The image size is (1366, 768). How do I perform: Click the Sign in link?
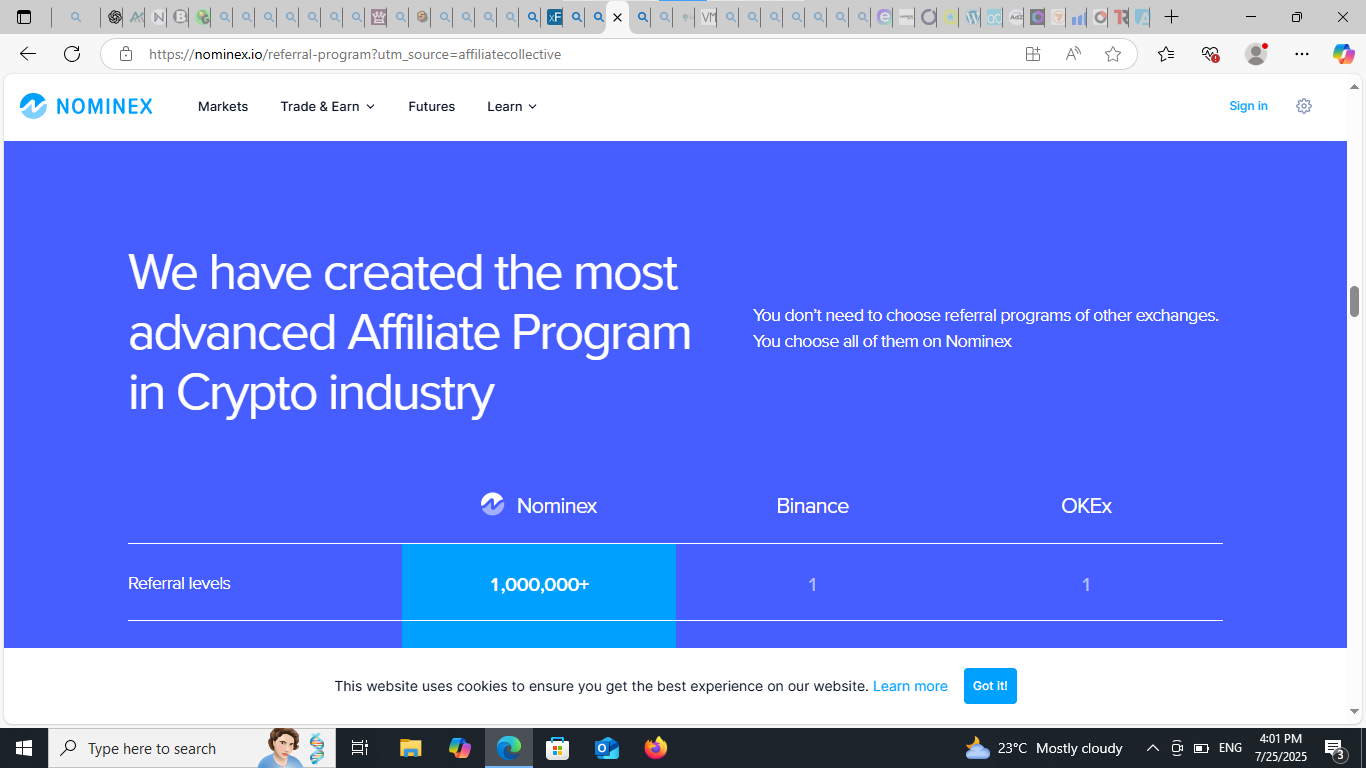click(1248, 106)
